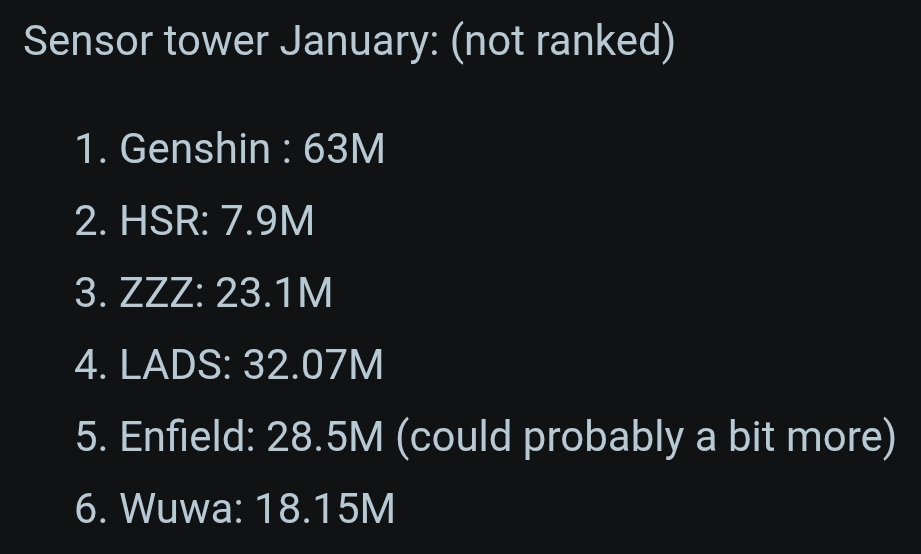
Task: Select the "32.07M" figure for LADS
Action: pyautogui.click(x=313, y=365)
